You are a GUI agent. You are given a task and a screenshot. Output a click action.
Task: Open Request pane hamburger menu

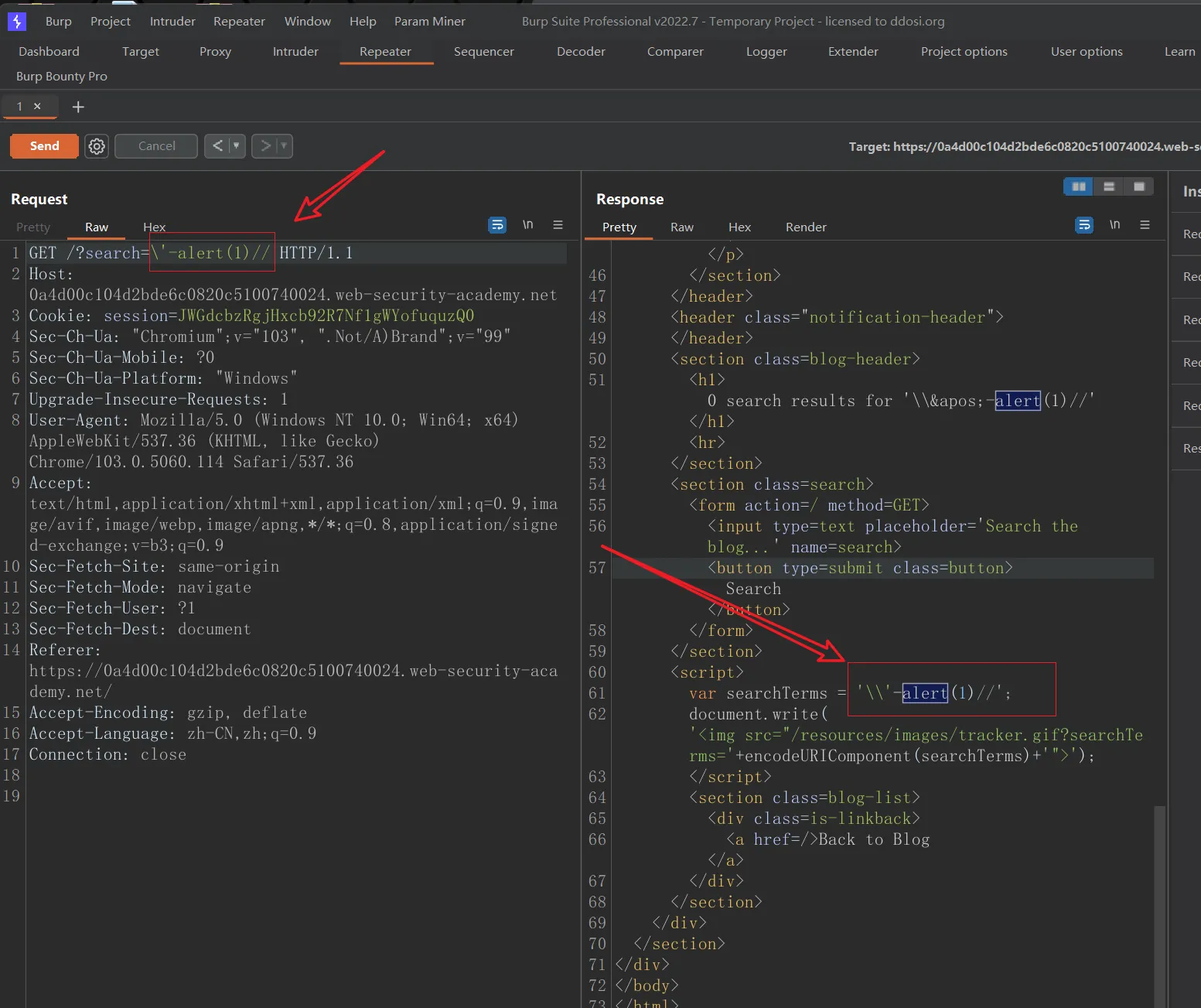coord(558,225)
